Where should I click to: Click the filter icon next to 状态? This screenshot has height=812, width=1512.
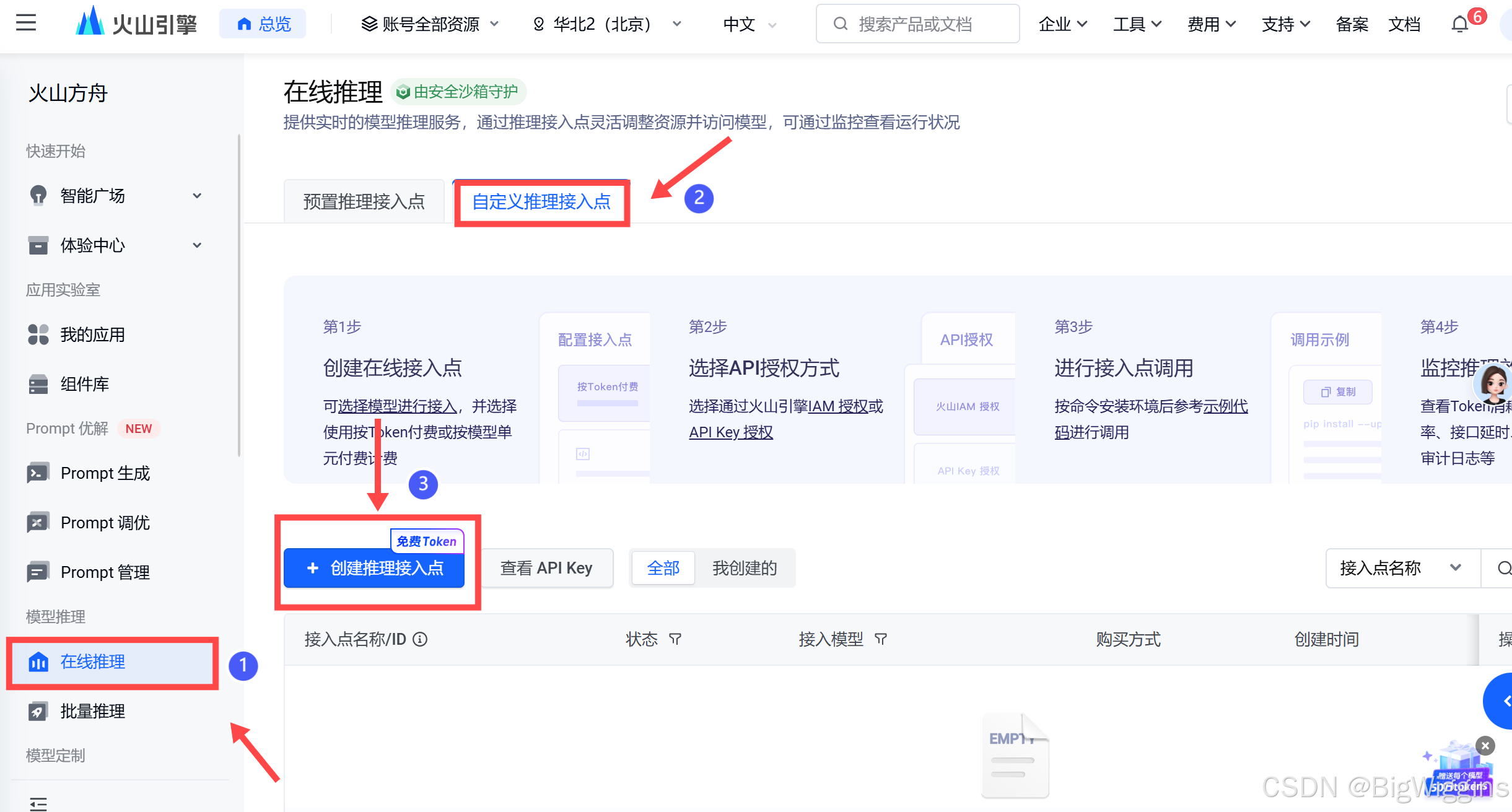pyautogui.click(x=675, y=639)
